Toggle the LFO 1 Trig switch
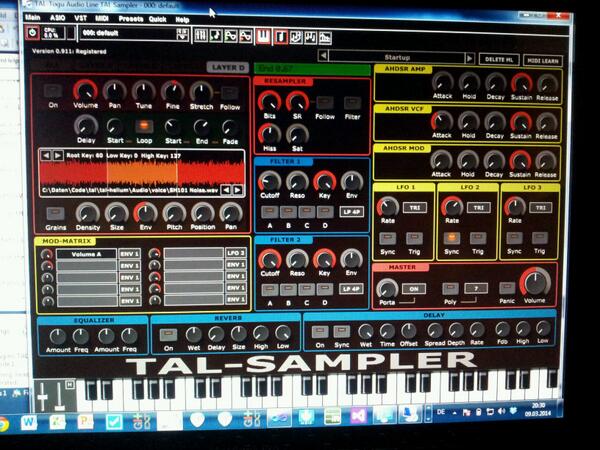 point(414,238)
